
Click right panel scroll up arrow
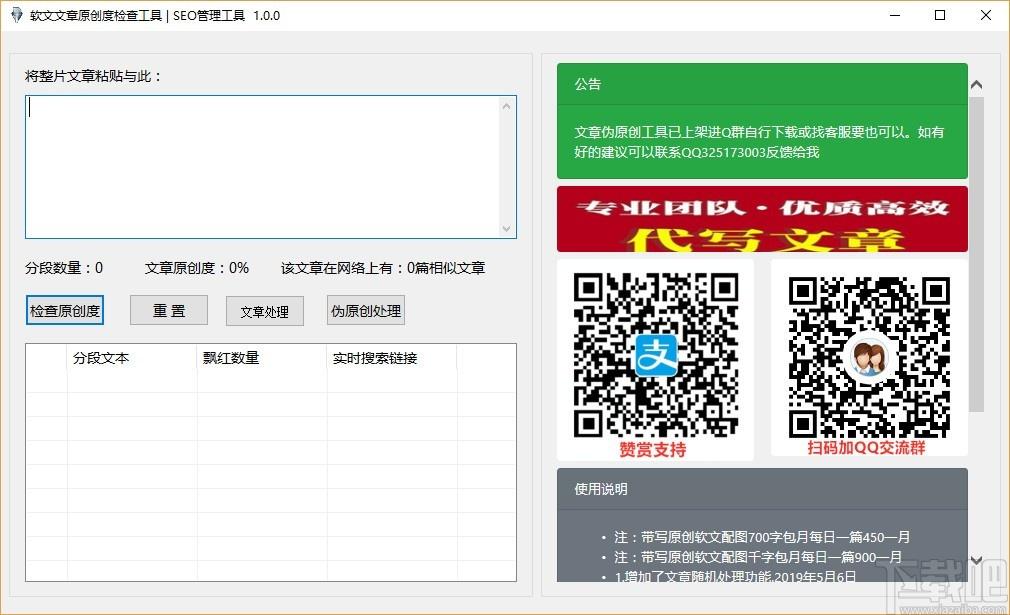tap(977, 84)
